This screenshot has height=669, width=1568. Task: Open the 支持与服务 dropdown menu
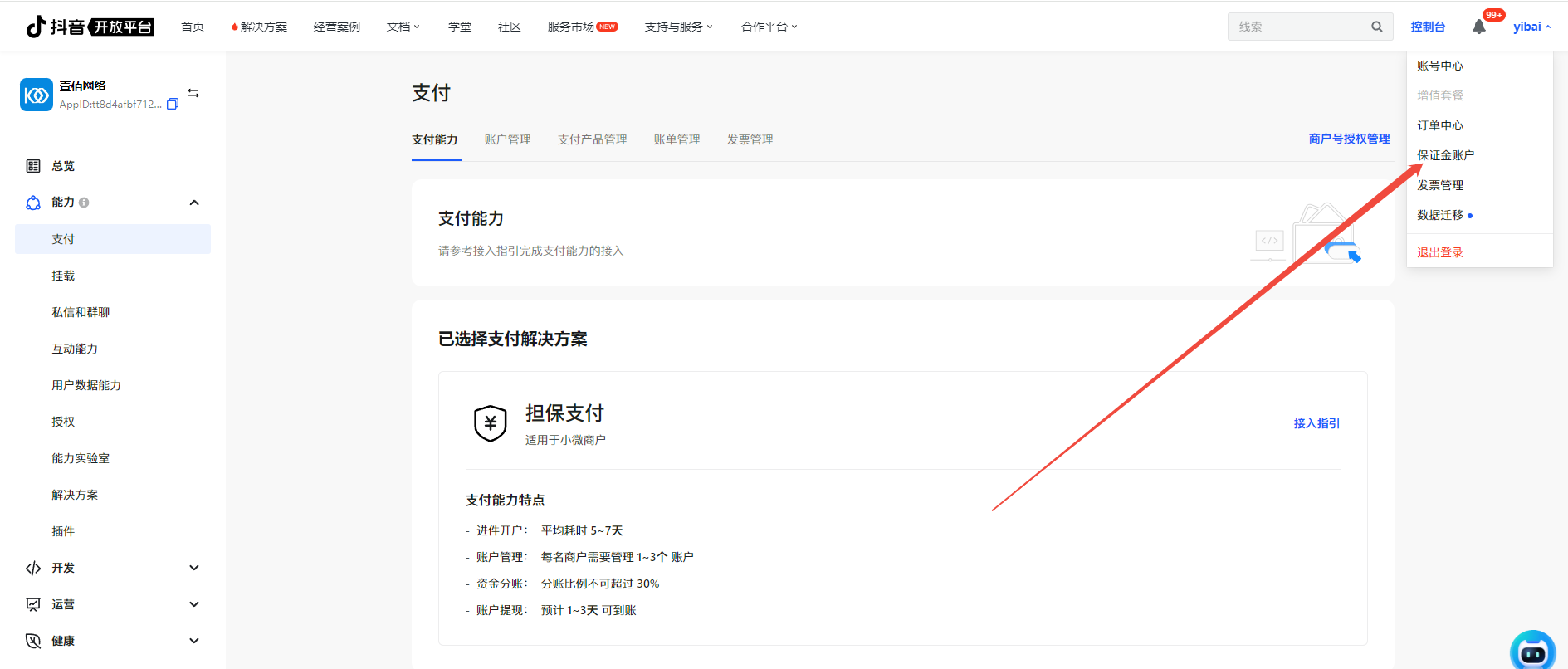coord(678,27)
